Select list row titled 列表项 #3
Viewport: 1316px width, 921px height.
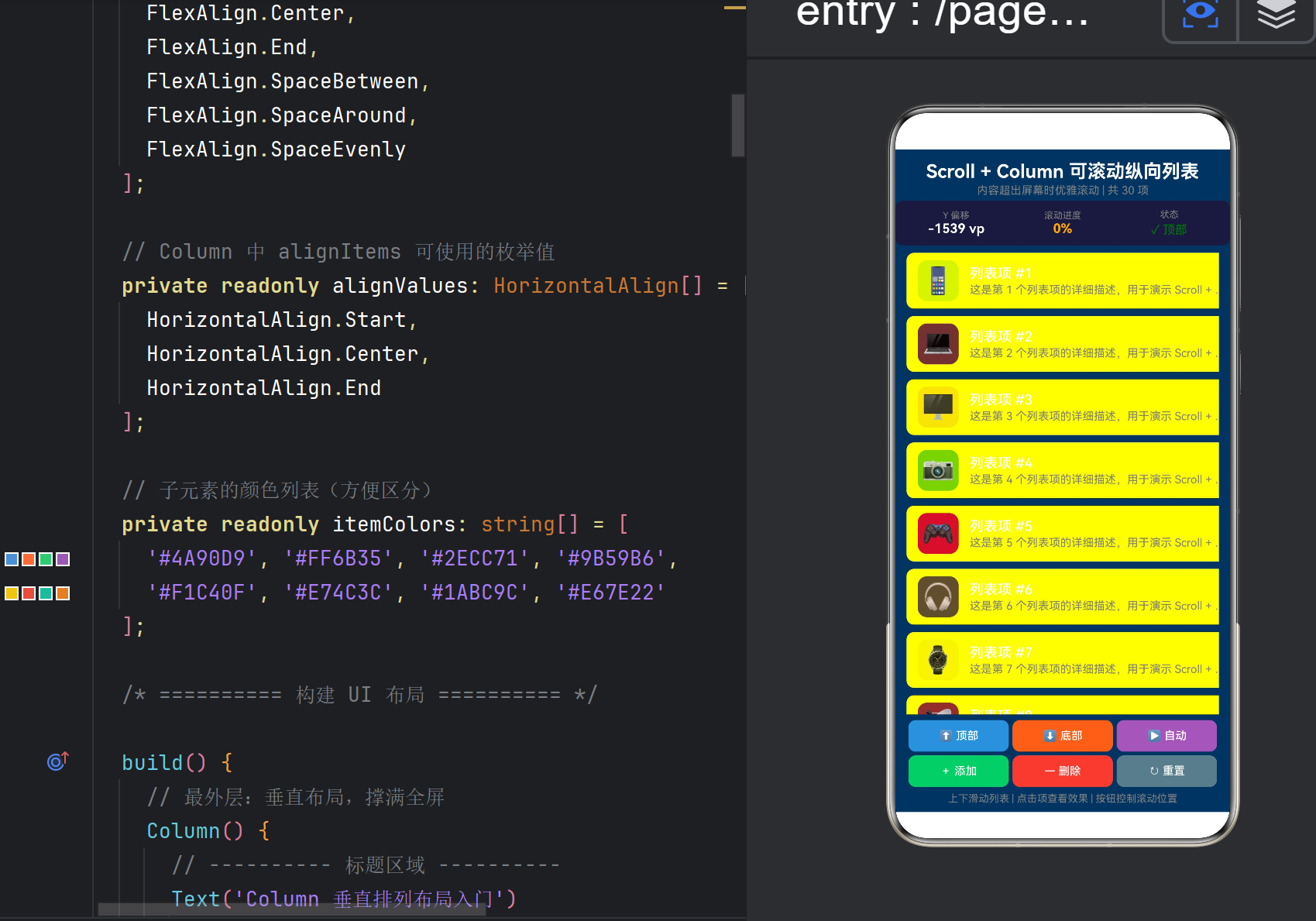(x=1062, y=407)
